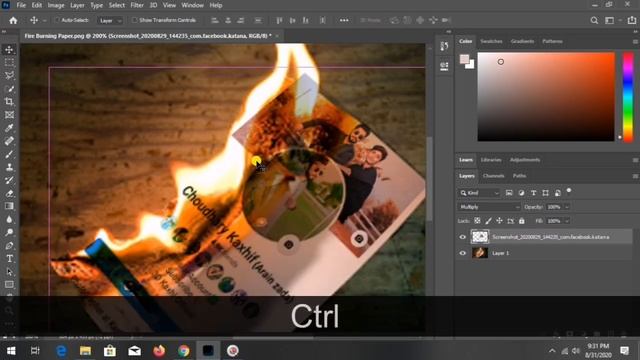The image size is (640, 360).
Task: Select the Horizontal Type tool
Action: (9, 258)
